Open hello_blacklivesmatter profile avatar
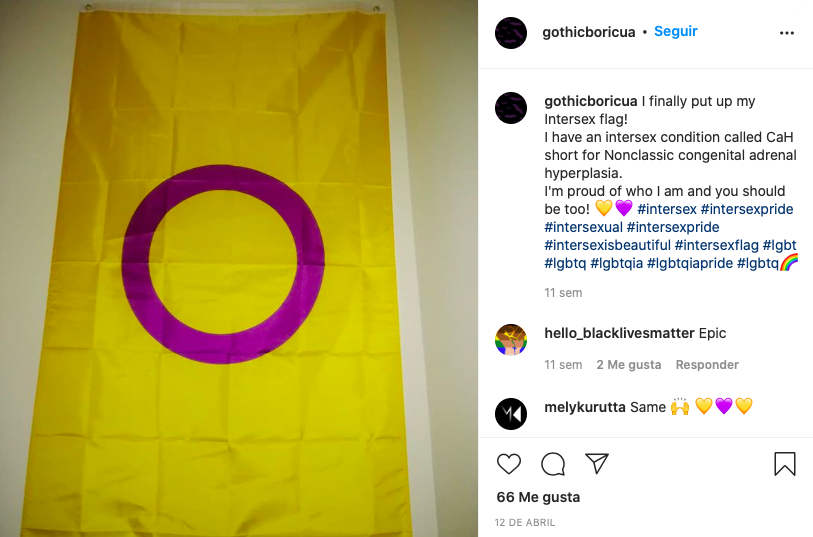813x537 pixels. pos(511,340)
